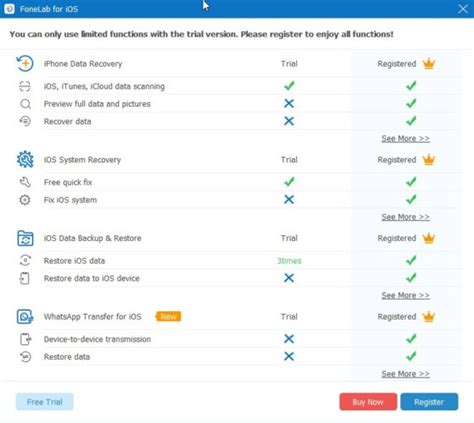The height and width of the screenshot is (423, 474).
Task: Click the Register button
Action: coord(429,402)
